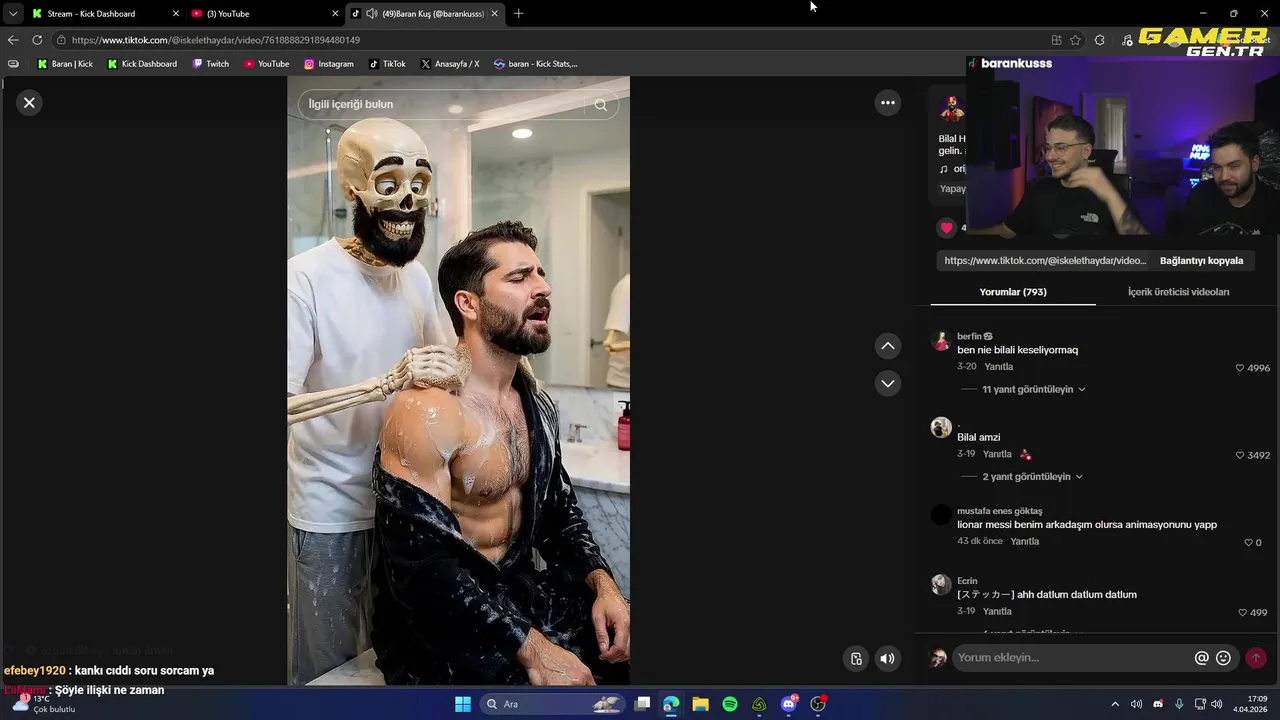
Task: Open mustafa enes göktaş username link
Action: (999, 511)
